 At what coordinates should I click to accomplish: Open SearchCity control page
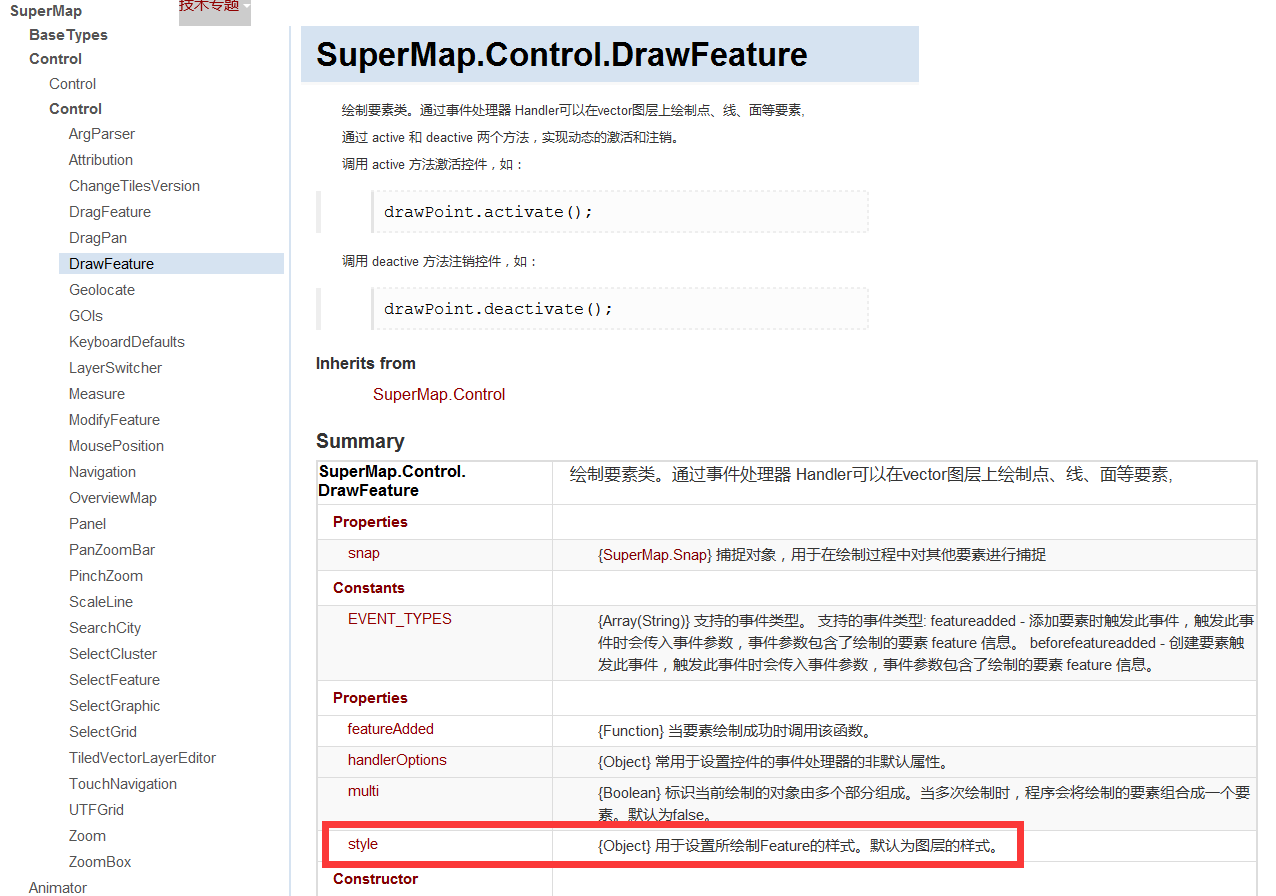click(x=105, y=628)
